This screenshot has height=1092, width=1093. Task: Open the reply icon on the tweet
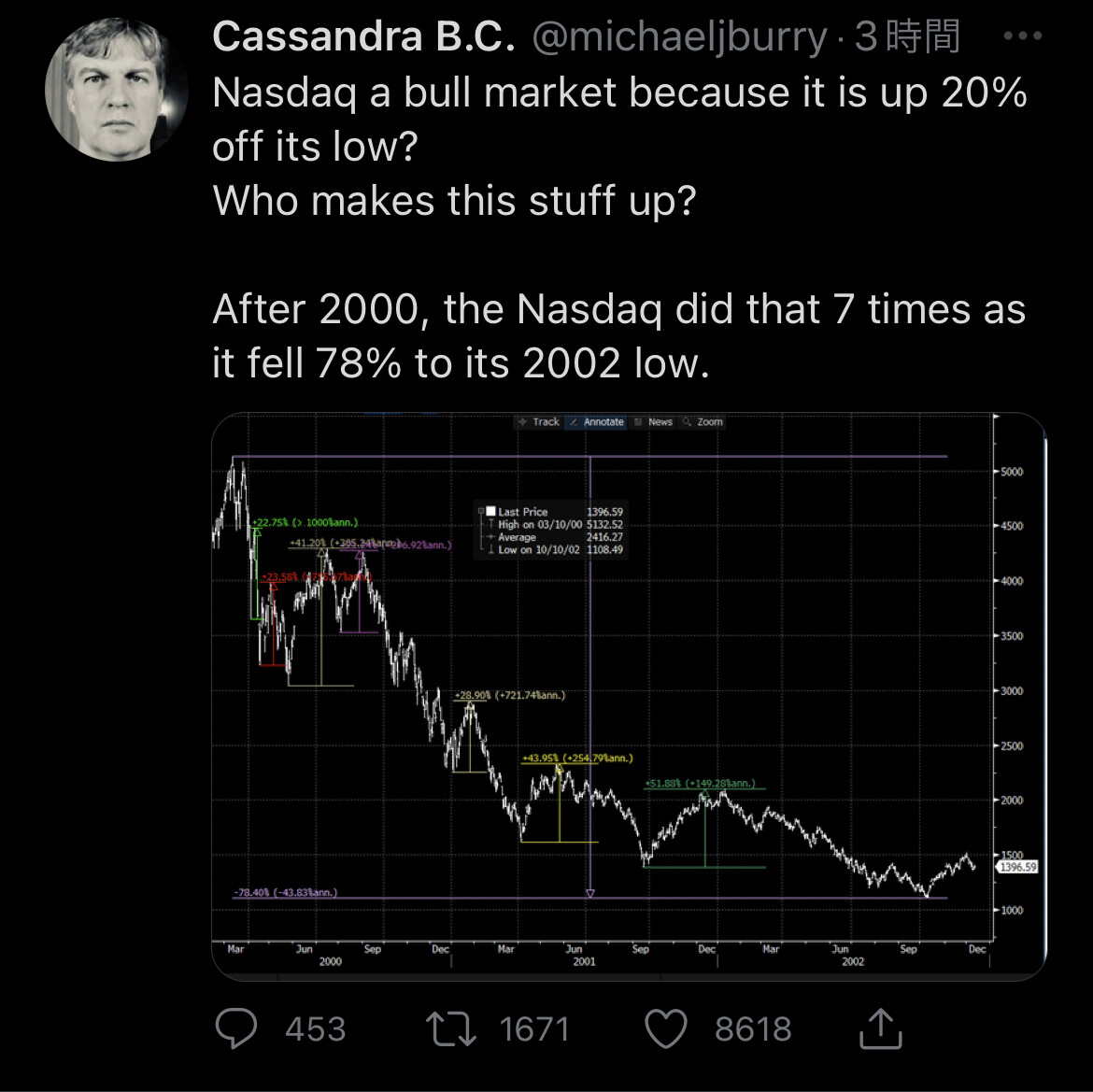point(236,1028)
